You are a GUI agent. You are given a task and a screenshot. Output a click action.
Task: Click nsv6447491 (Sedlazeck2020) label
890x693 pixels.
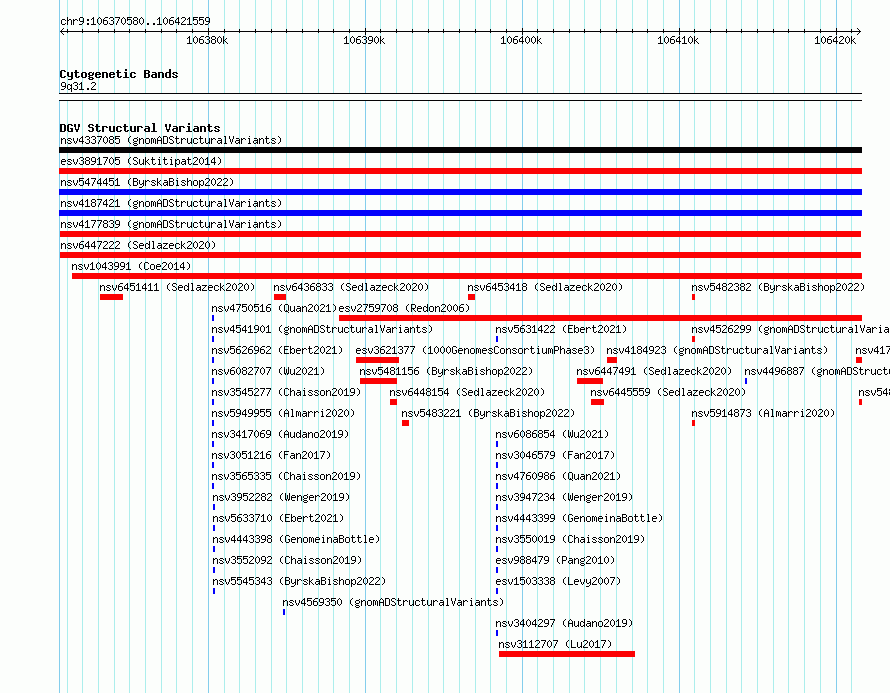(x=654, y=371)
